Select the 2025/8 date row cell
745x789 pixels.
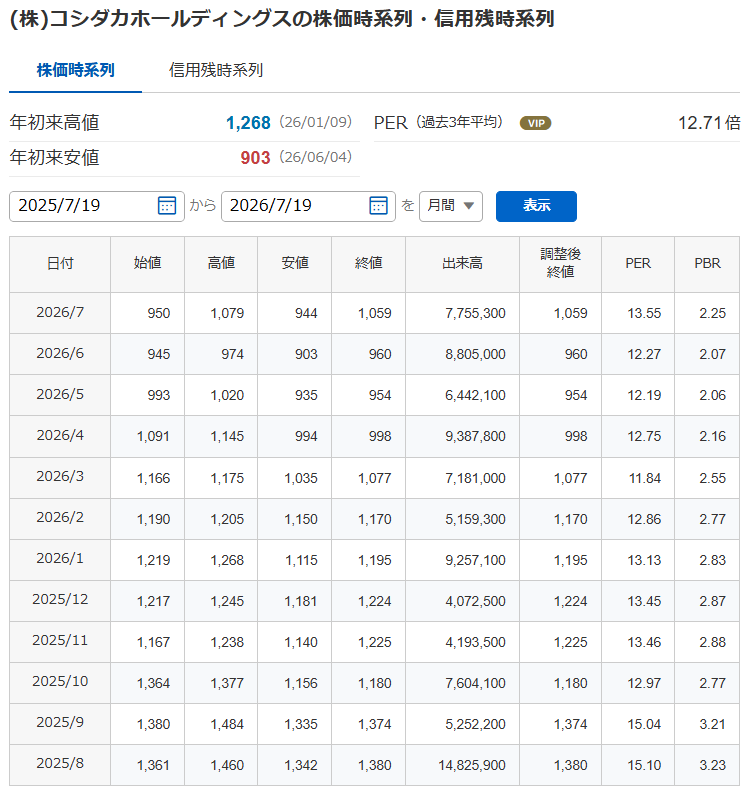[x=60, y=764]
